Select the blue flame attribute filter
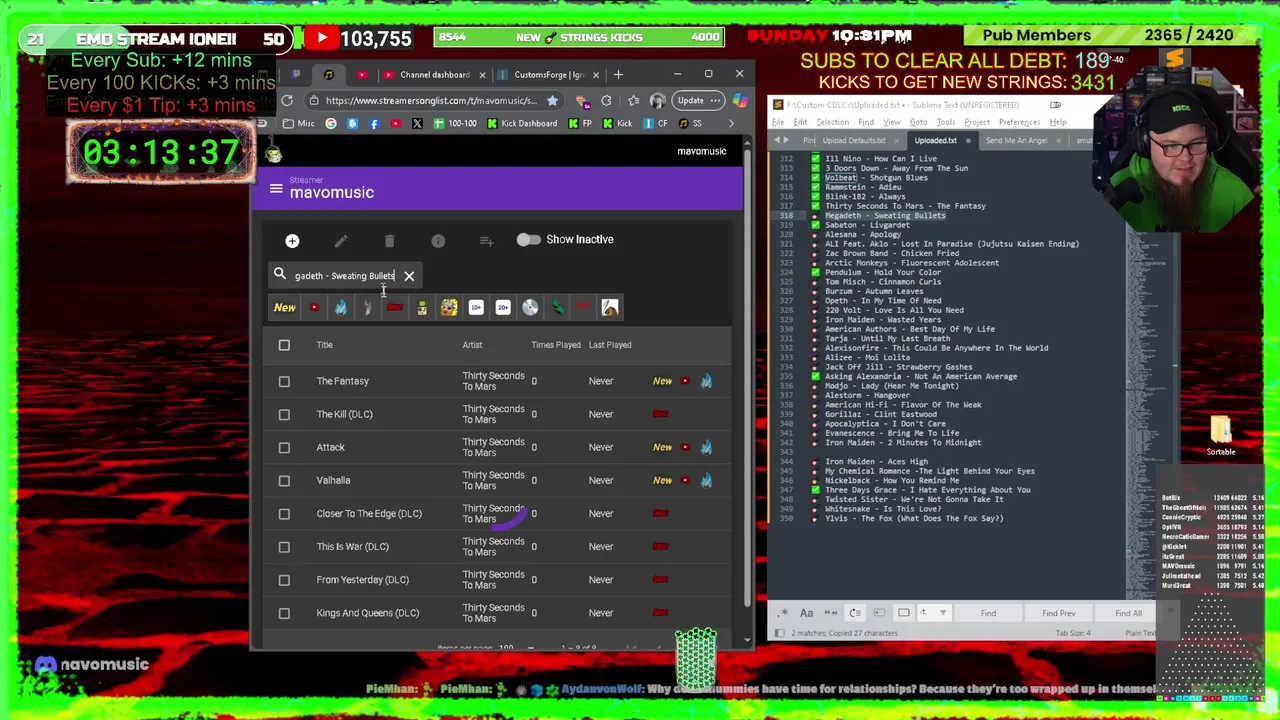This screenshot has width=1280, height=720. (341, 308)
